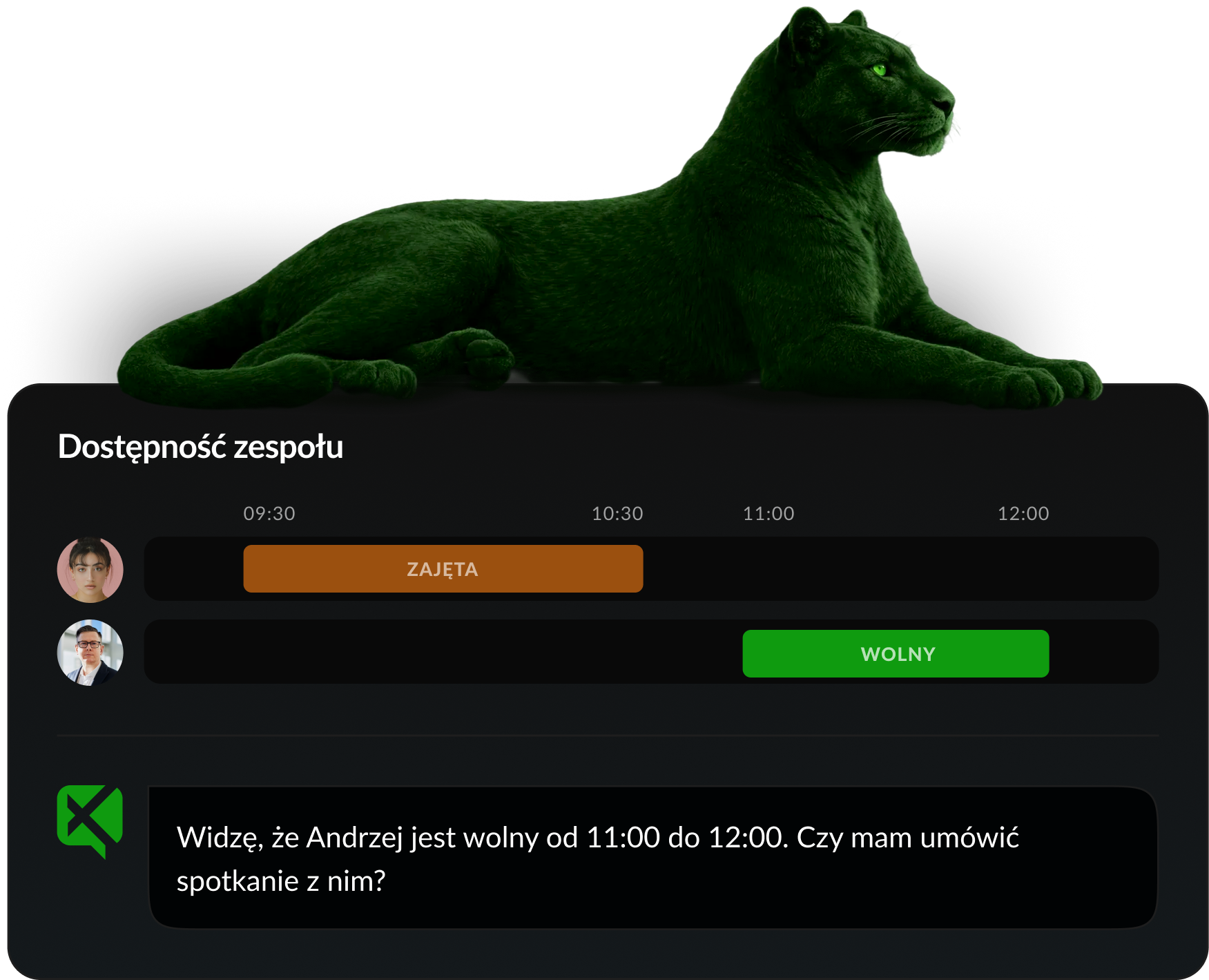Image resolution: width=1209 pixels, height=980 pixels.
Task: Click the WOLNY label text
Action: pyautogui.click(x=898, y=654)
